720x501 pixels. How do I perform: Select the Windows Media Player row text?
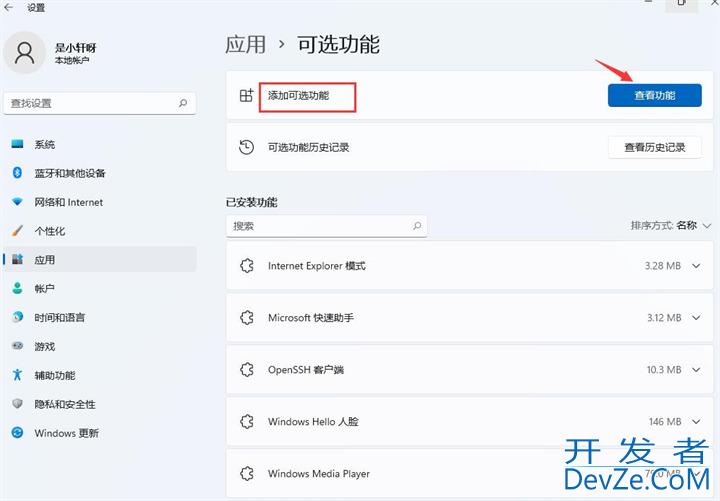click(319, 473)
